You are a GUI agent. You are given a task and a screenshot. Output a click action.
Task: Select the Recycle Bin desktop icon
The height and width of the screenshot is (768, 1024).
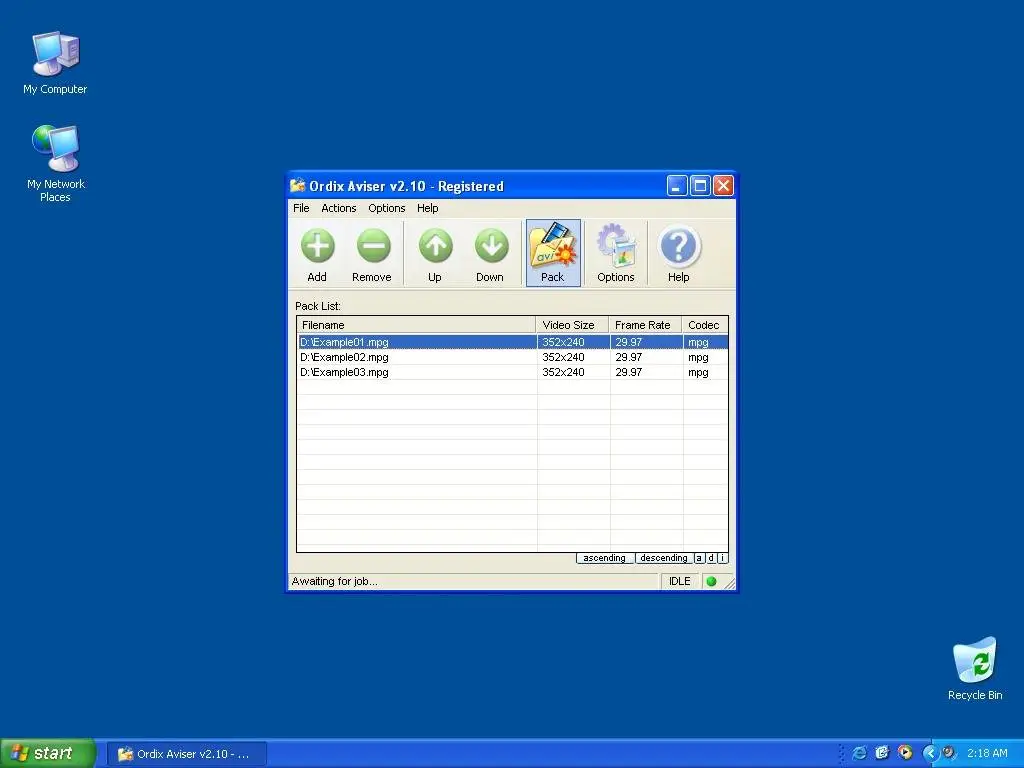pos(975,669)
